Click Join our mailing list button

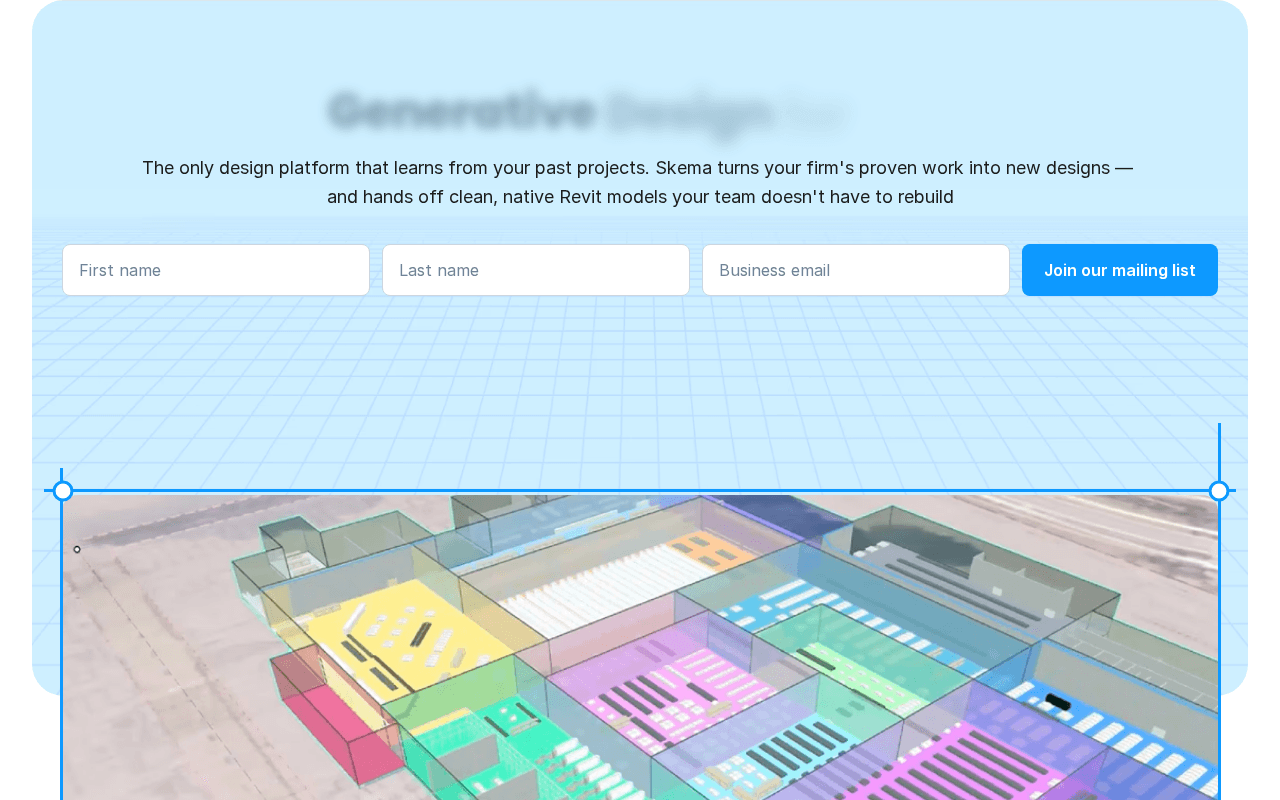pyautogui.click(x=1120, y=270)
